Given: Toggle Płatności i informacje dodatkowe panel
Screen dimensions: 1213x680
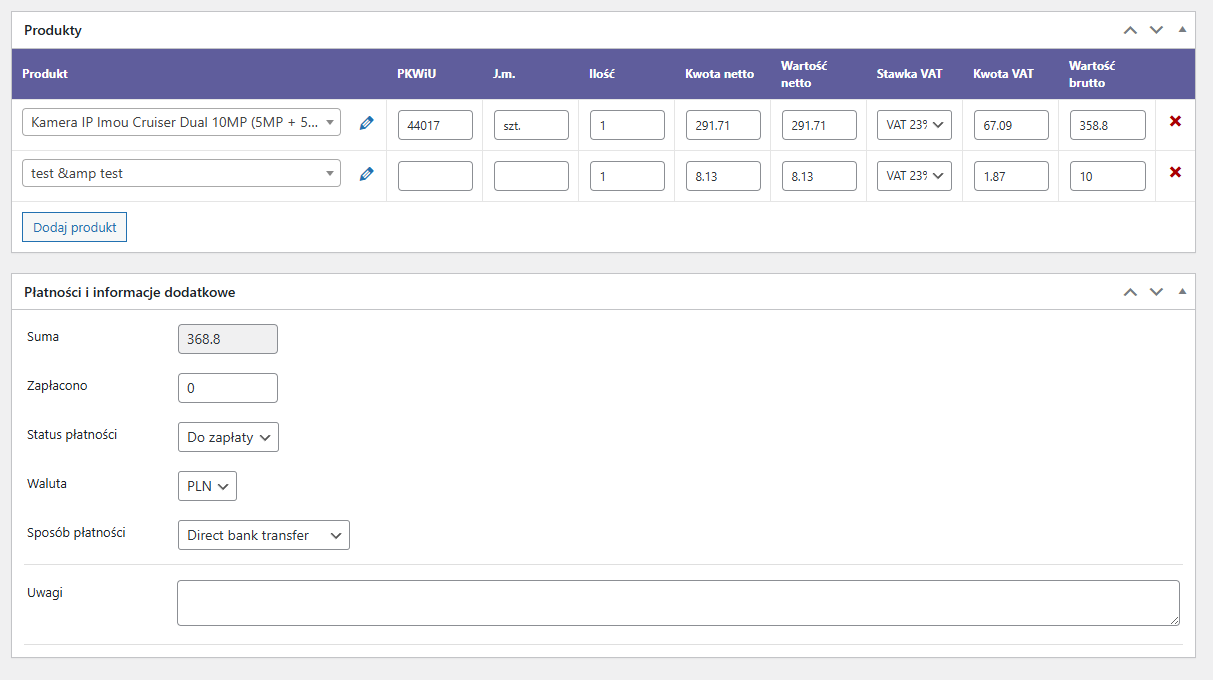Looking at the screenshot, I should tap(1182, 292).
